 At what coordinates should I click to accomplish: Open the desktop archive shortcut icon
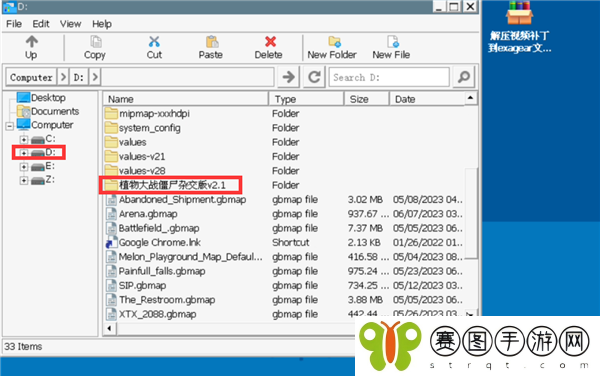[519, 27]
